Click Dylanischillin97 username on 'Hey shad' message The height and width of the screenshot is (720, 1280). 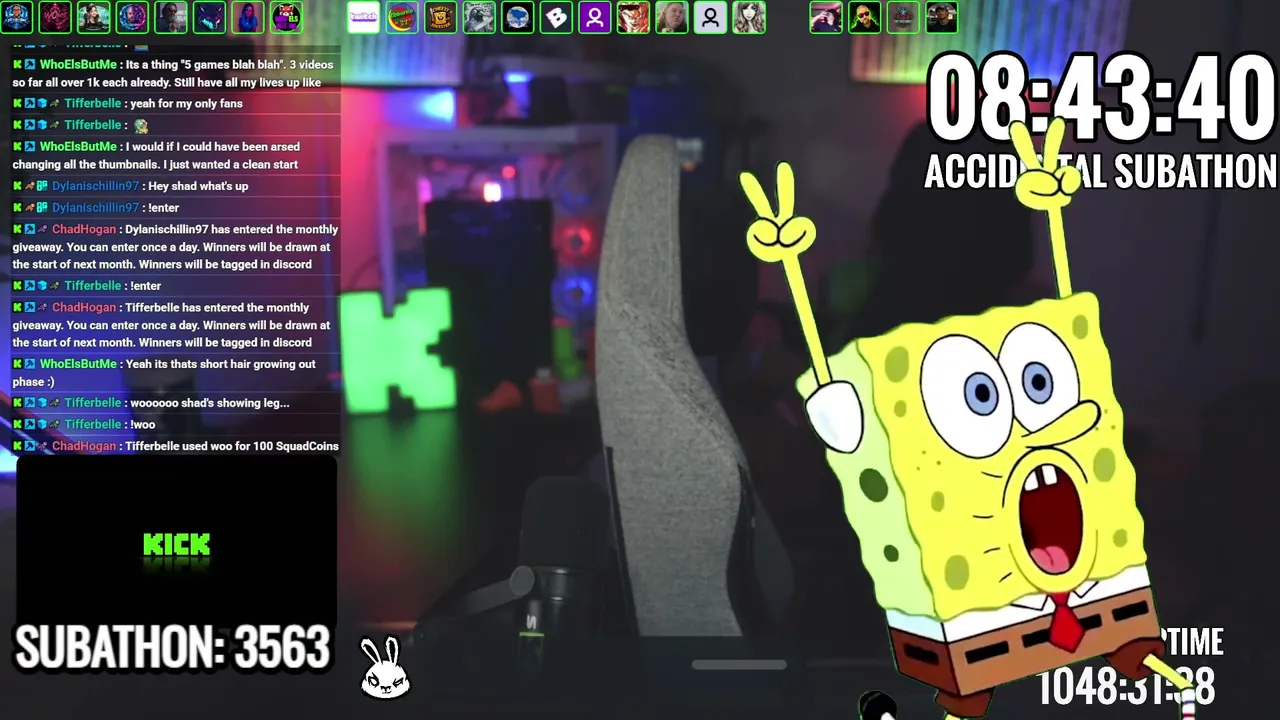tap(95, 186)
